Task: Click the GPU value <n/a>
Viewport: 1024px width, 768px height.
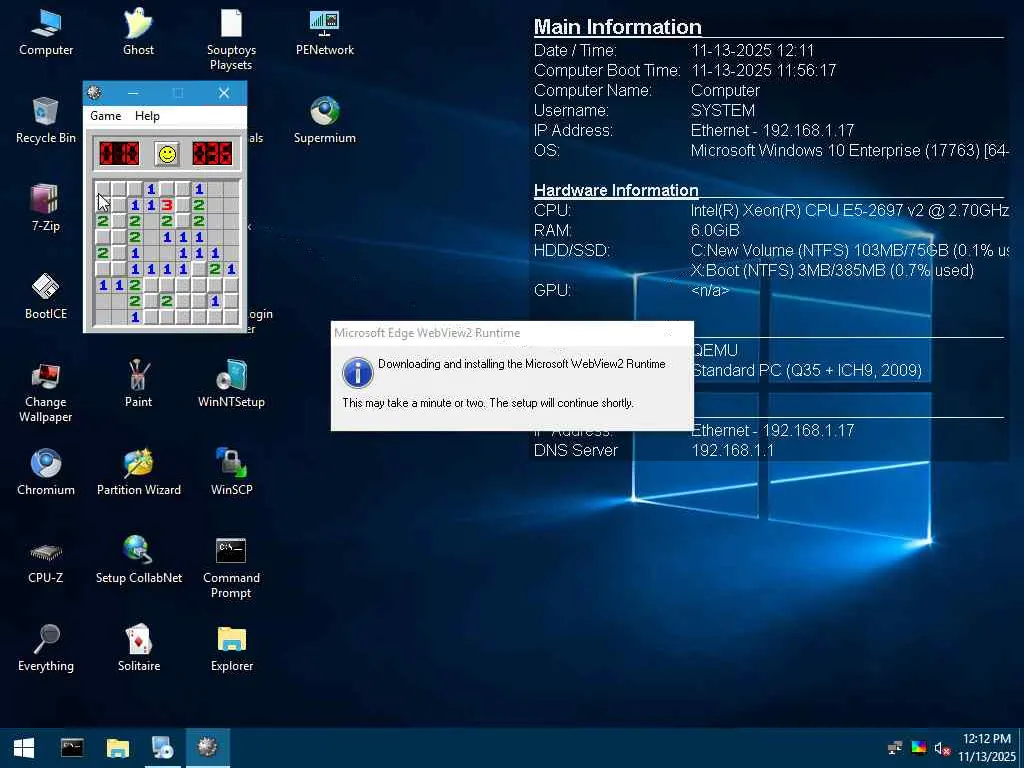Action: tap(710, 290)
